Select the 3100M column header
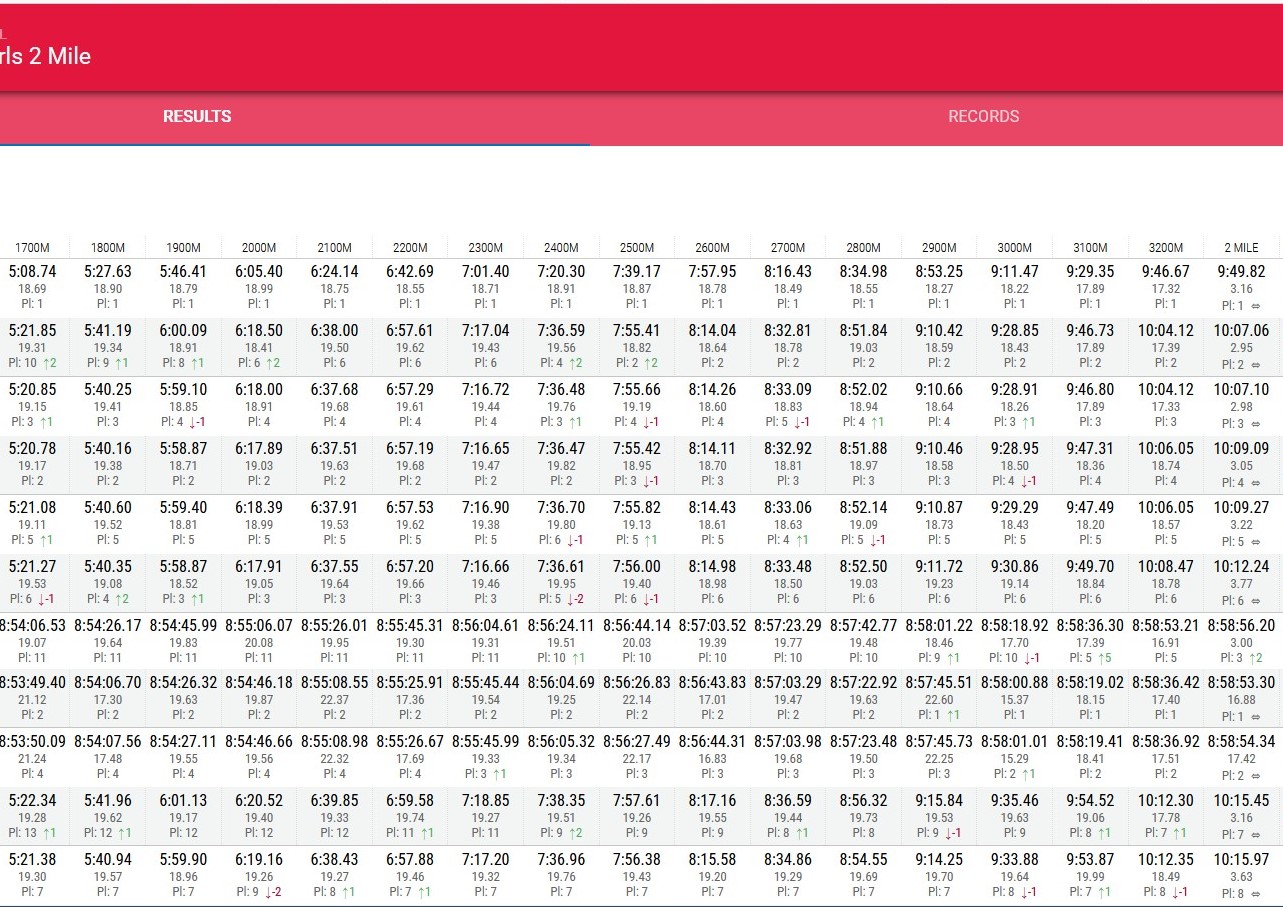Image resolution: width=1283 pixels, height=907 pixels. [1090, 248]
